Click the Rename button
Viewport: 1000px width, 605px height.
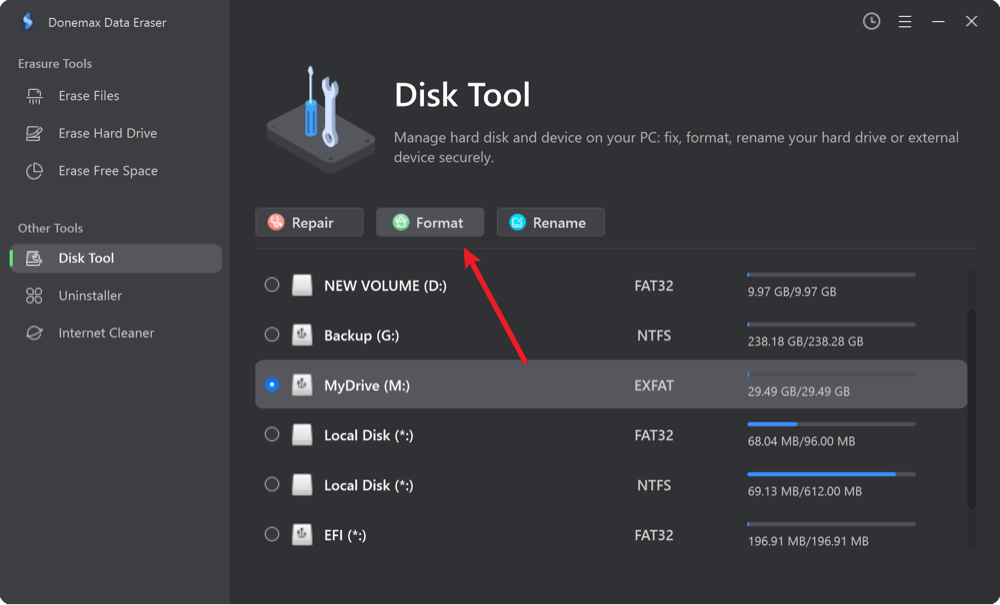coord(551,221)
